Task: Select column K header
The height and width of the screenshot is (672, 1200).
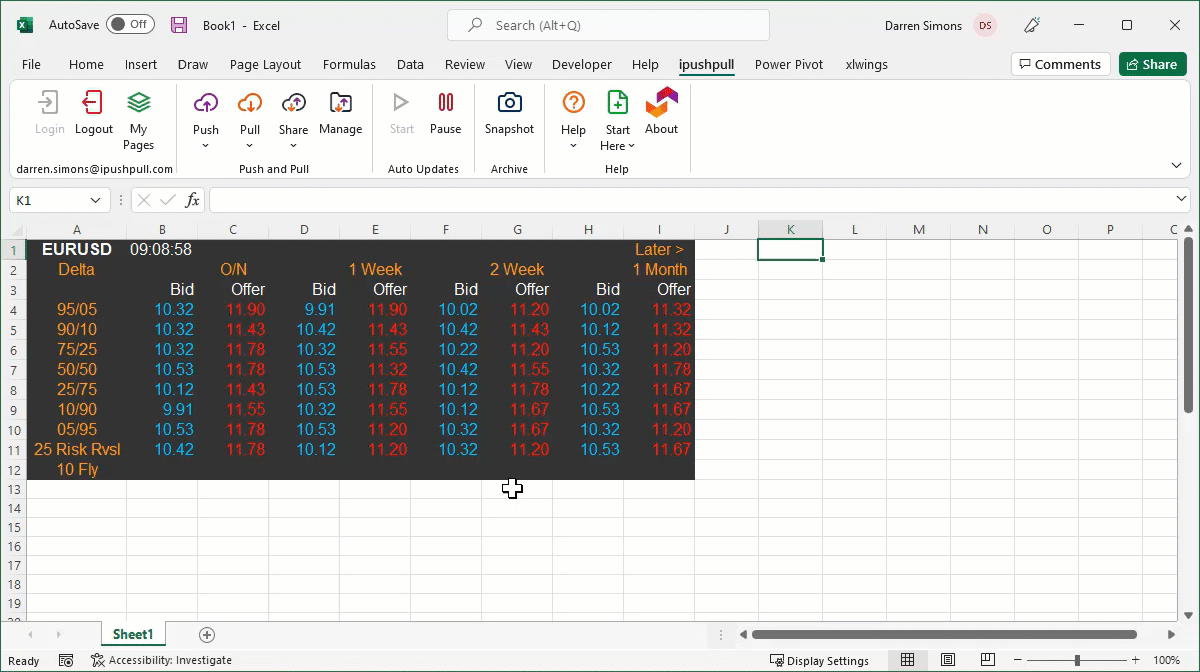Action: coord(790,230)
